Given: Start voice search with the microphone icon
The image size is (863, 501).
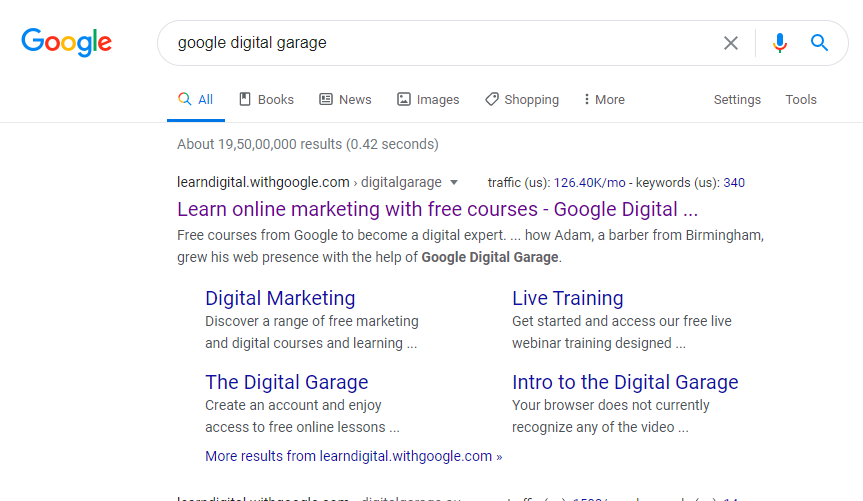Looking at the screenshot, I should [779, 43].
